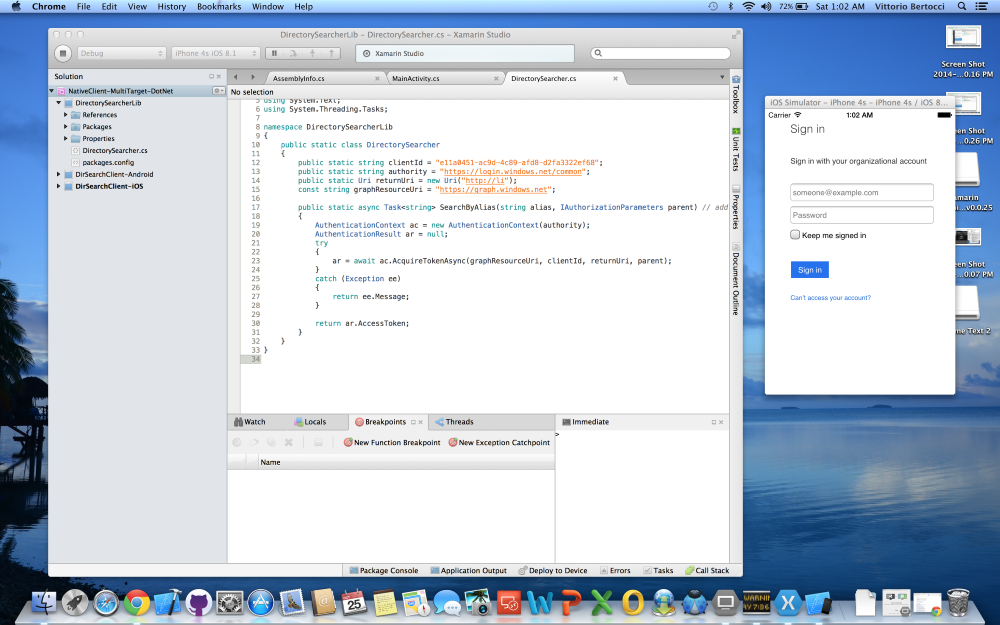Select packages.config in solution tree
Viewport: 1000px width, 625px height.
pos(108,162)
